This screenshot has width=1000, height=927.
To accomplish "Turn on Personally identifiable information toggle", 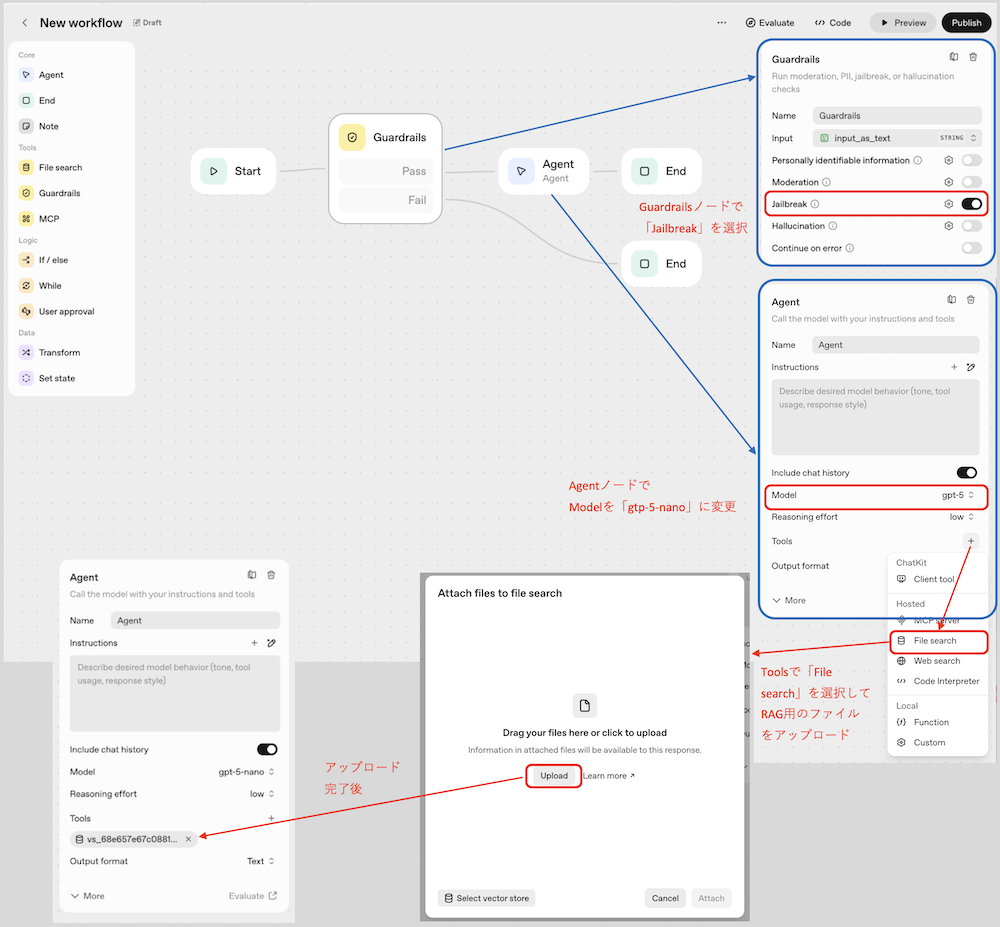I will pyautogui.click(x=971, y=160).
